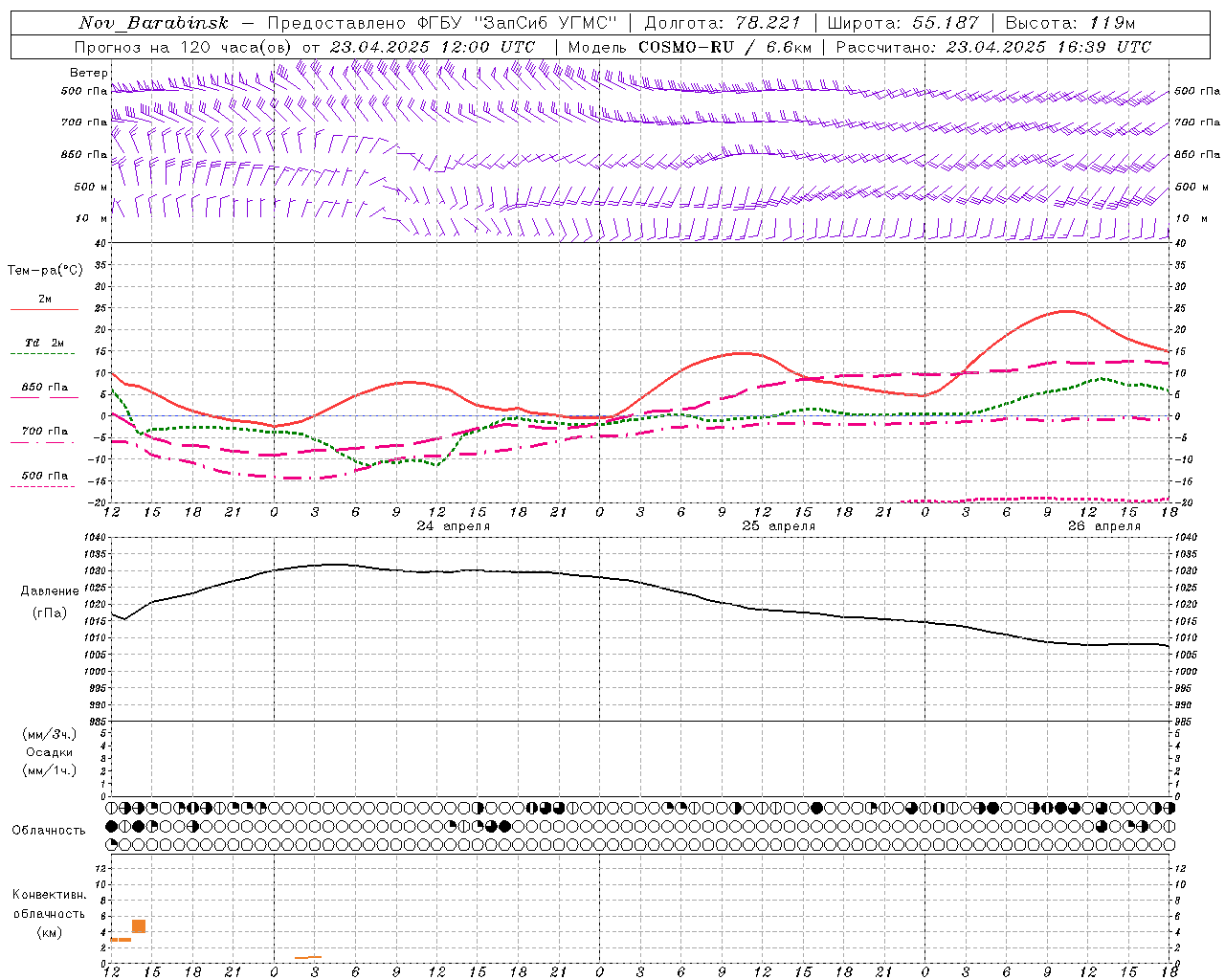The image size is (1225, 980).
Task: Click the 25 апреля date label
Action: pos(779,526)
